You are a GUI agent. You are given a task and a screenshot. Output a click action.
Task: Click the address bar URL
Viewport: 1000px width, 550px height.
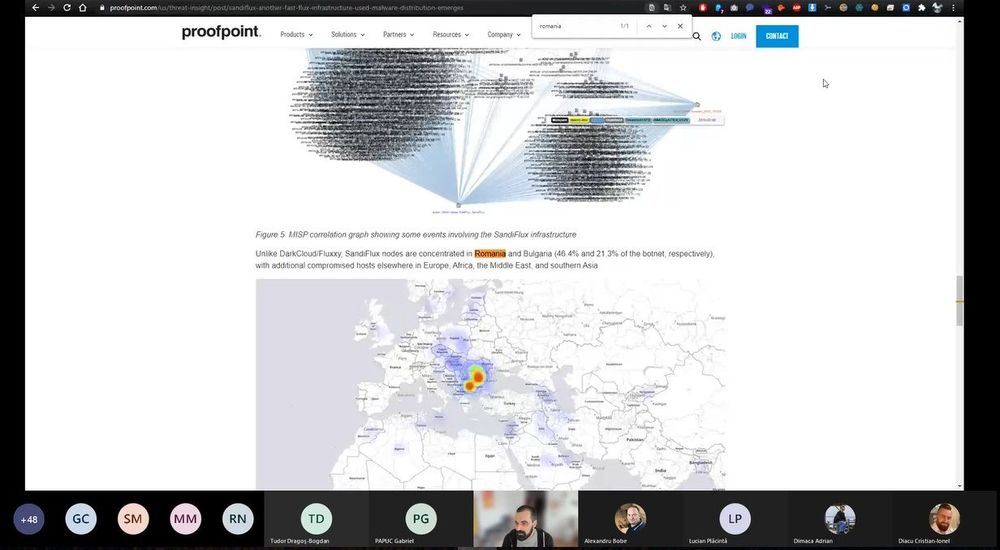click(287, 8)
